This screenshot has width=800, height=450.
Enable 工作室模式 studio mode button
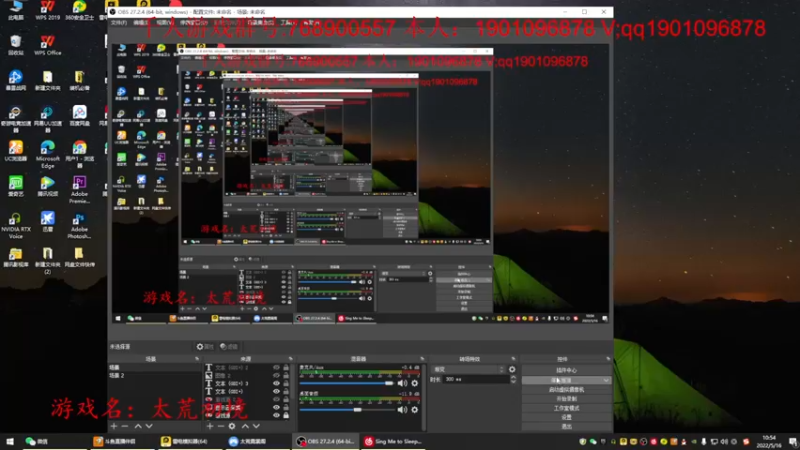point(566,408)
